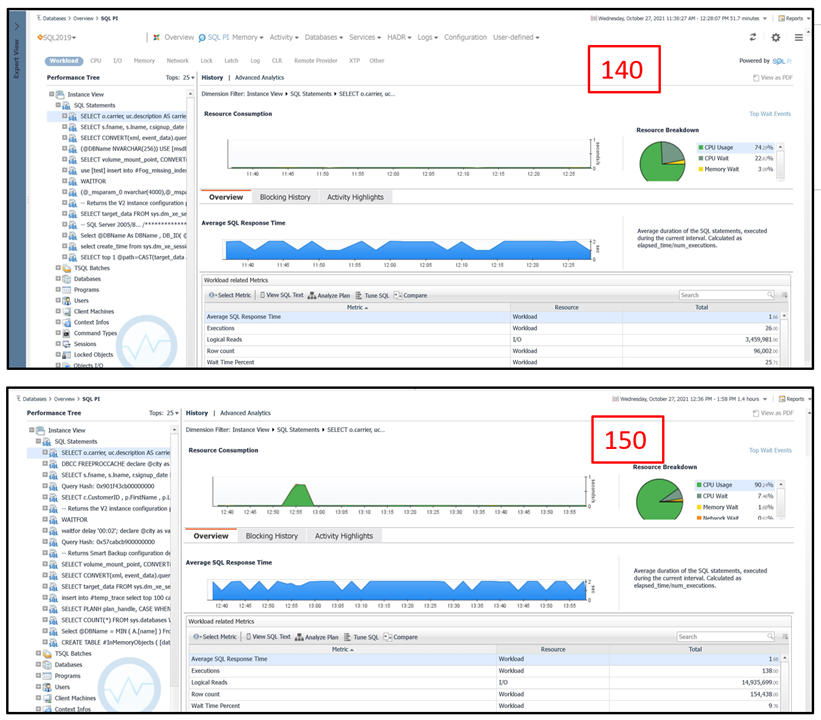Switch to the Remote Provider tab
Viewport: 821px width, 720px height.
click(x=316, y=61)
